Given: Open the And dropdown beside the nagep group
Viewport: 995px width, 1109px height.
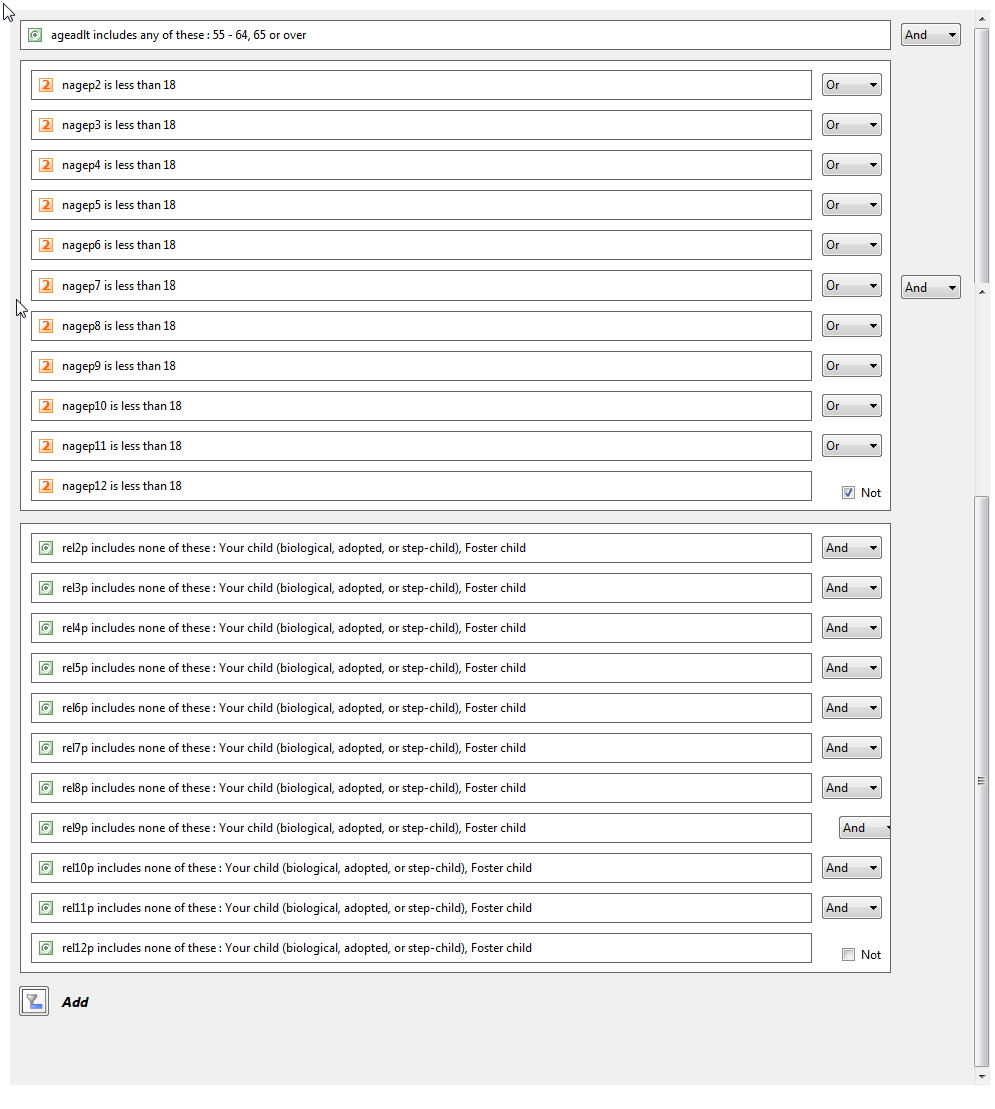Looking at the screenshot, I should click(x=931, y=287).
